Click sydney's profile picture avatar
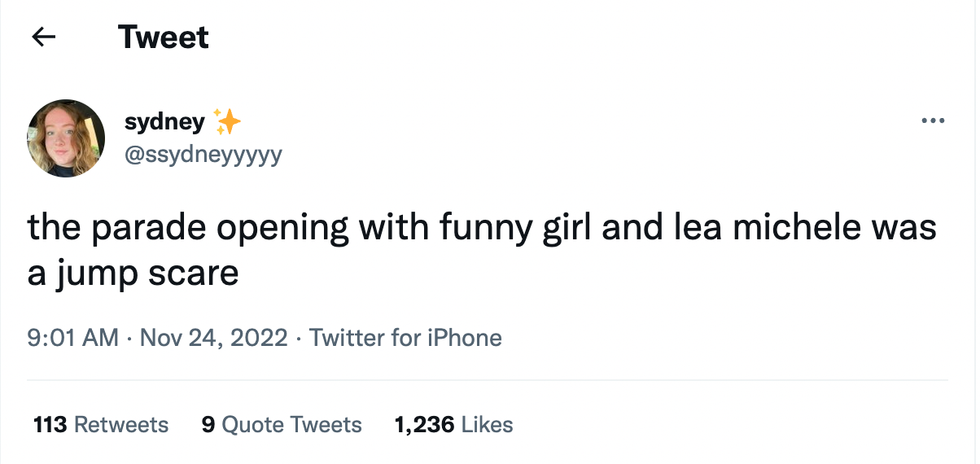 click(66, 138)
